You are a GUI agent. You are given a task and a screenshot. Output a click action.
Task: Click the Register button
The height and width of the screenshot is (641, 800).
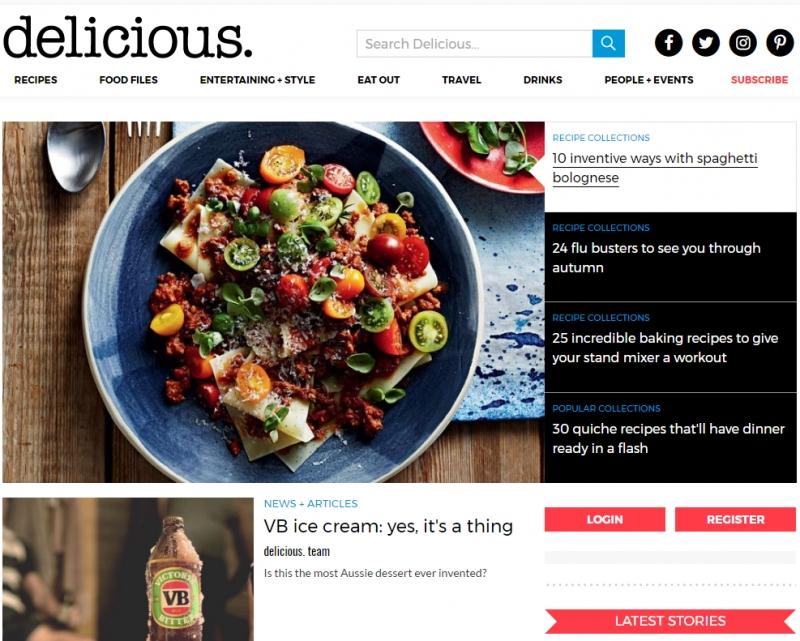click(735, 520)
